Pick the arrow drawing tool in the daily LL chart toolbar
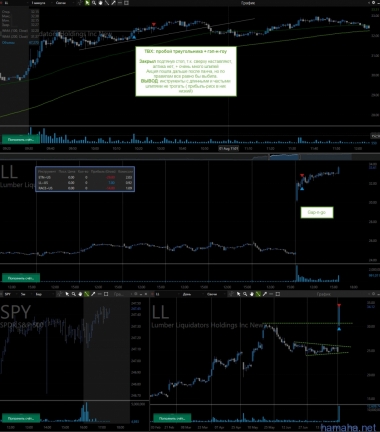This screenshot has height=432, width=380. click(x=265, y=294)
